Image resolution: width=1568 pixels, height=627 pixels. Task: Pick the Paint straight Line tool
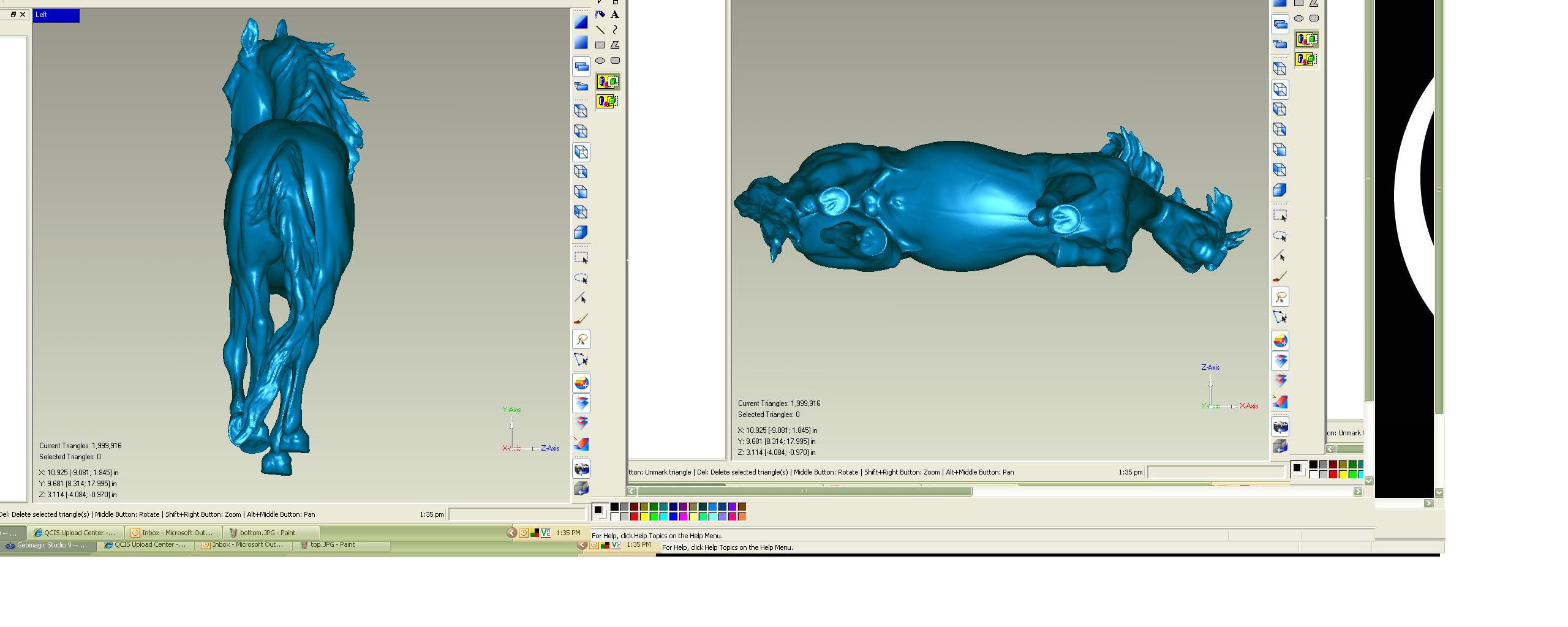pos(600,30)
